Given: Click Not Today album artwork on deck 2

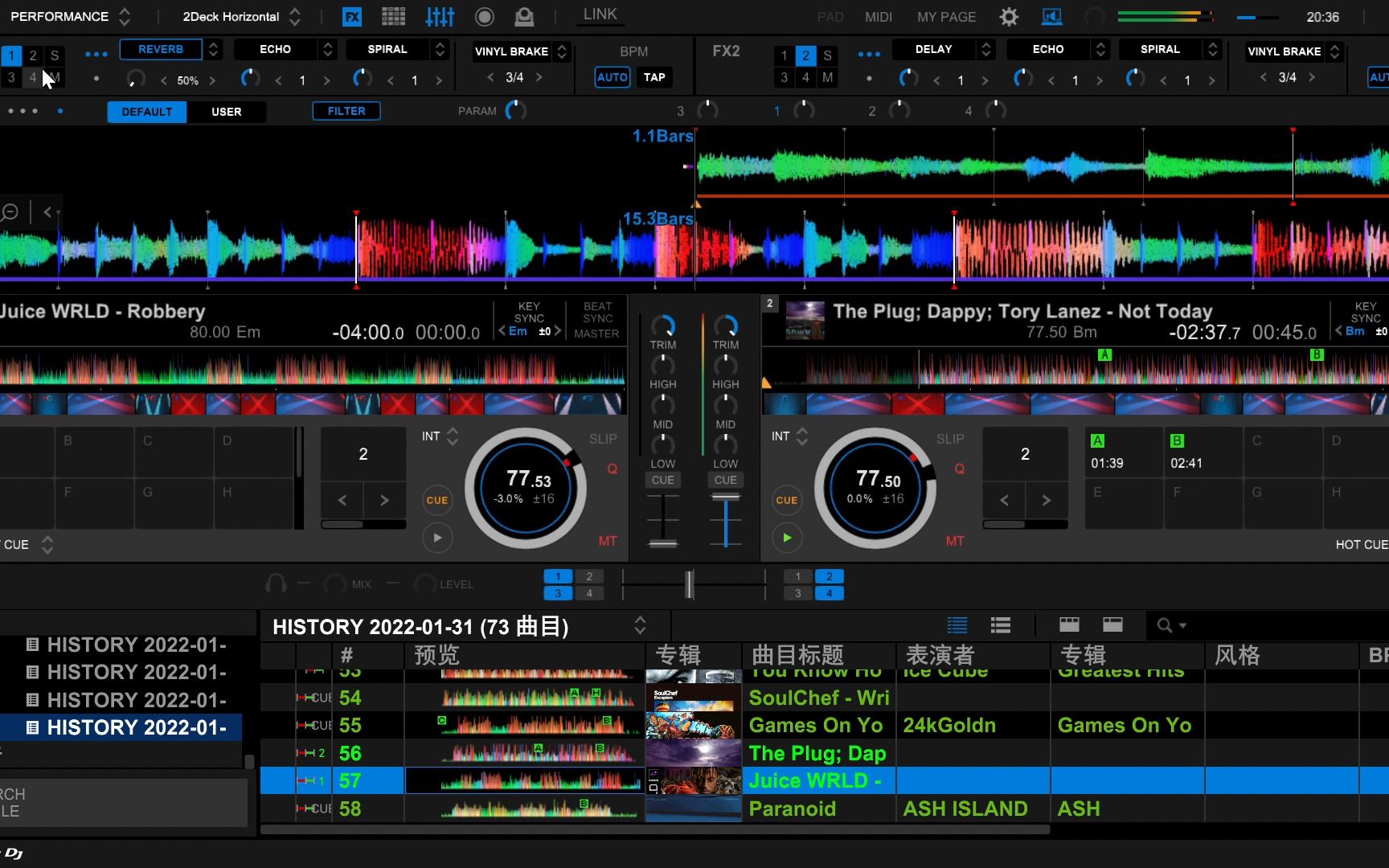Looking at the screenshot, I should tap(805, 320).
